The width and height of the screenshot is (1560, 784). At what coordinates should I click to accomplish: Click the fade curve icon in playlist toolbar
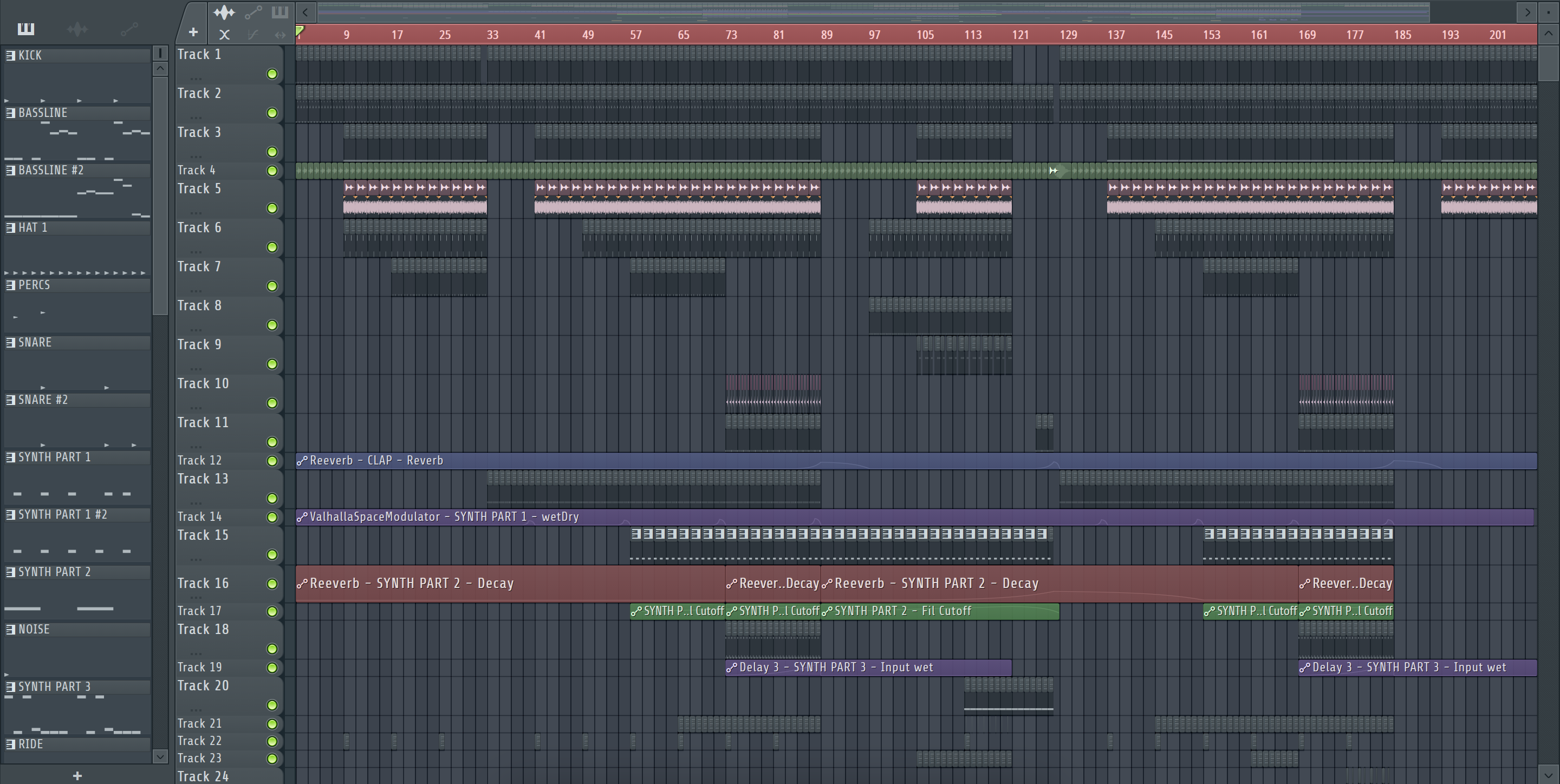253,35
